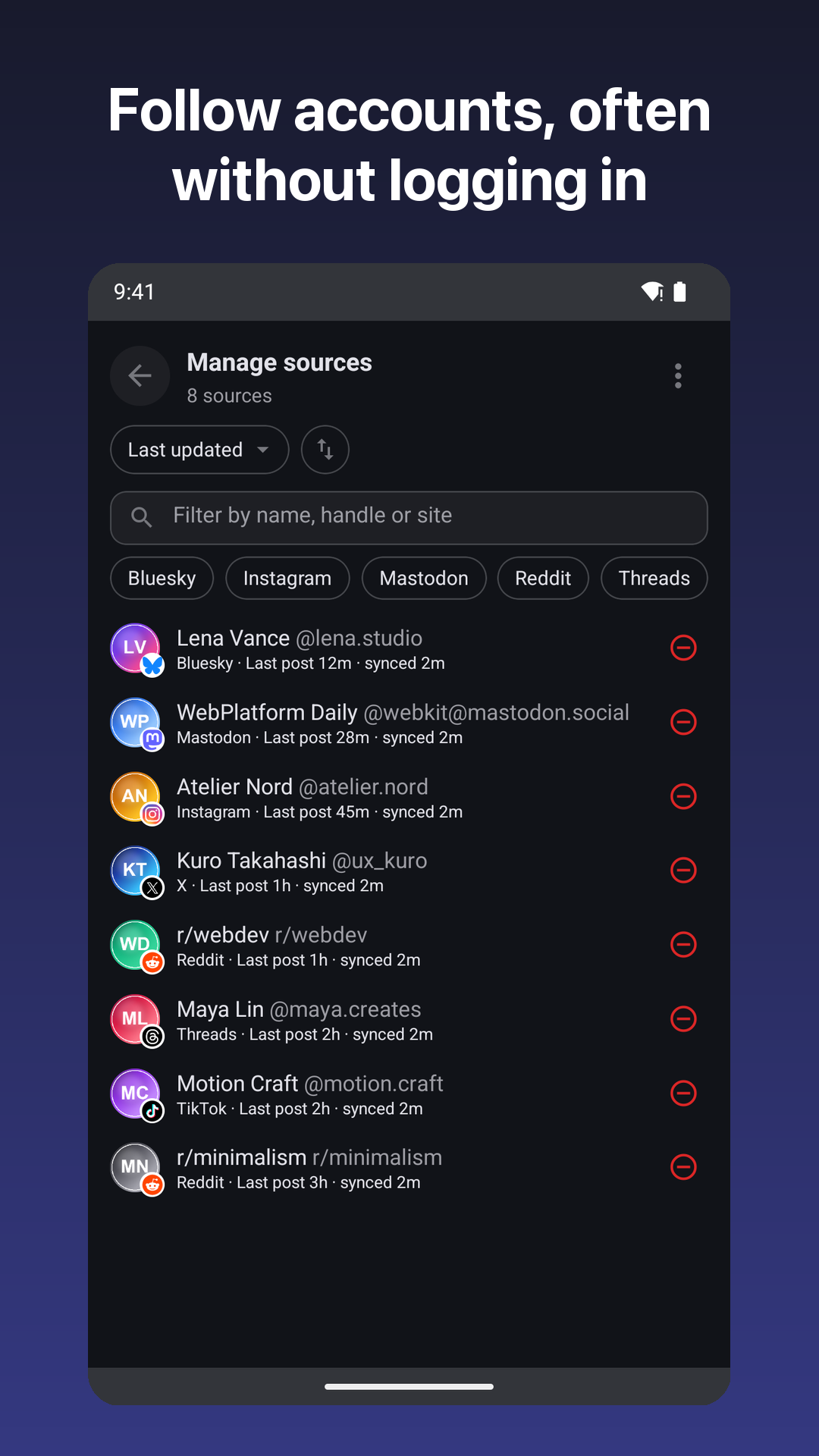The image size is (819, 1456).
Task: Tap the search magnifier icon
Action: (141, 517)
